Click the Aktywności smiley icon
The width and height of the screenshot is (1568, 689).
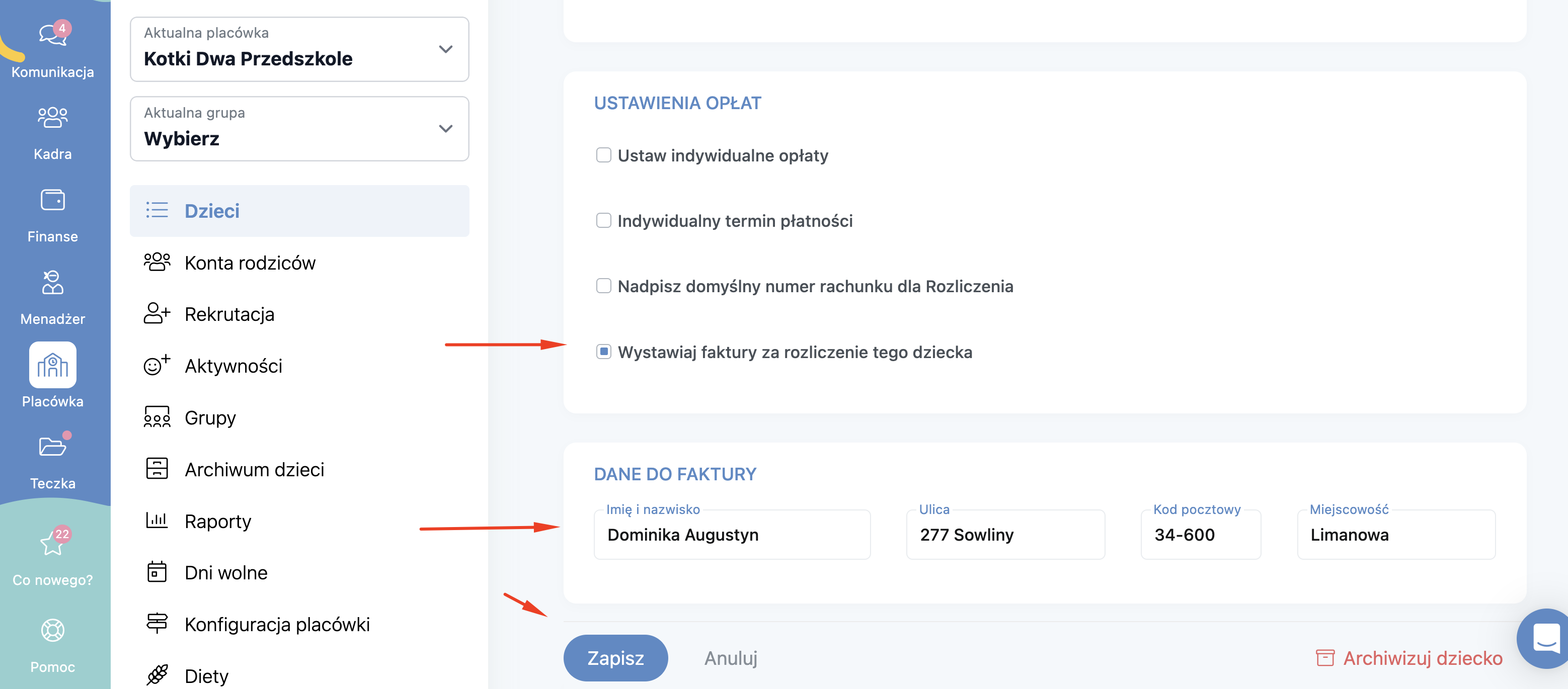click(157, 365)
